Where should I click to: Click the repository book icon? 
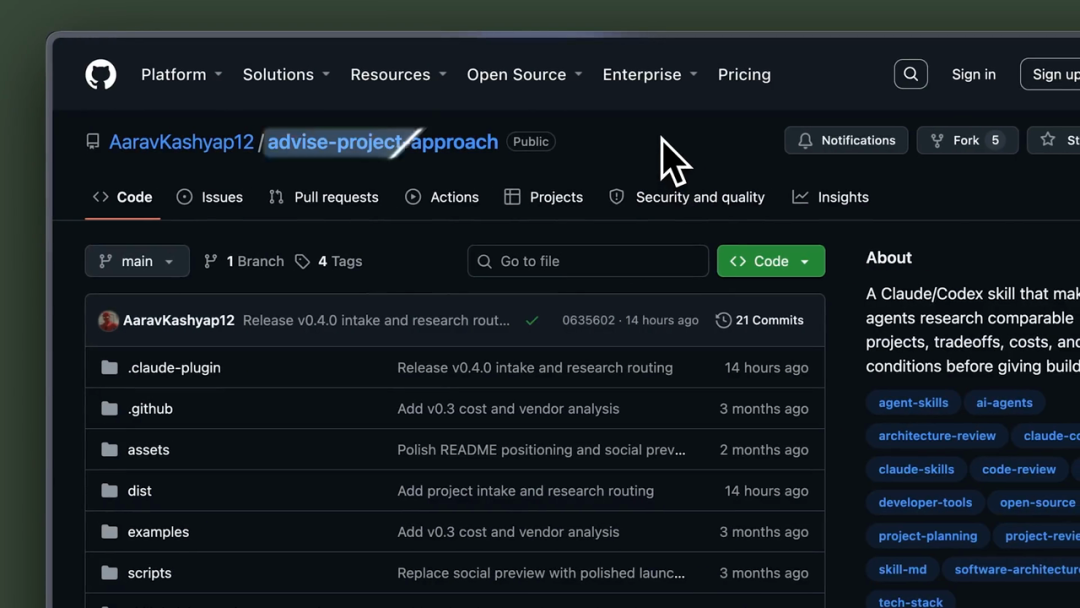click(93, 142)
